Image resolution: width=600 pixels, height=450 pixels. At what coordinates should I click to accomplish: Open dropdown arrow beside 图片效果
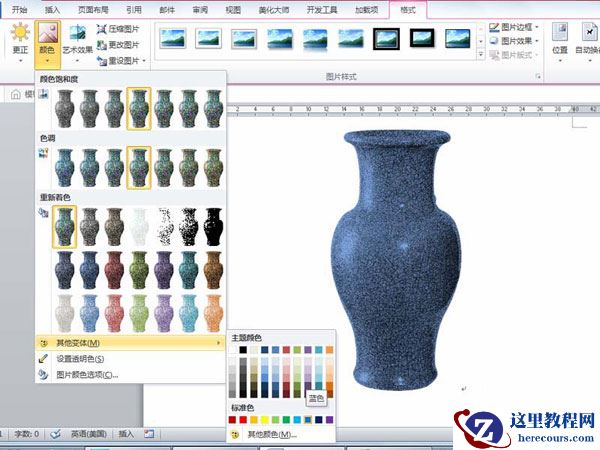click(536, 41)
